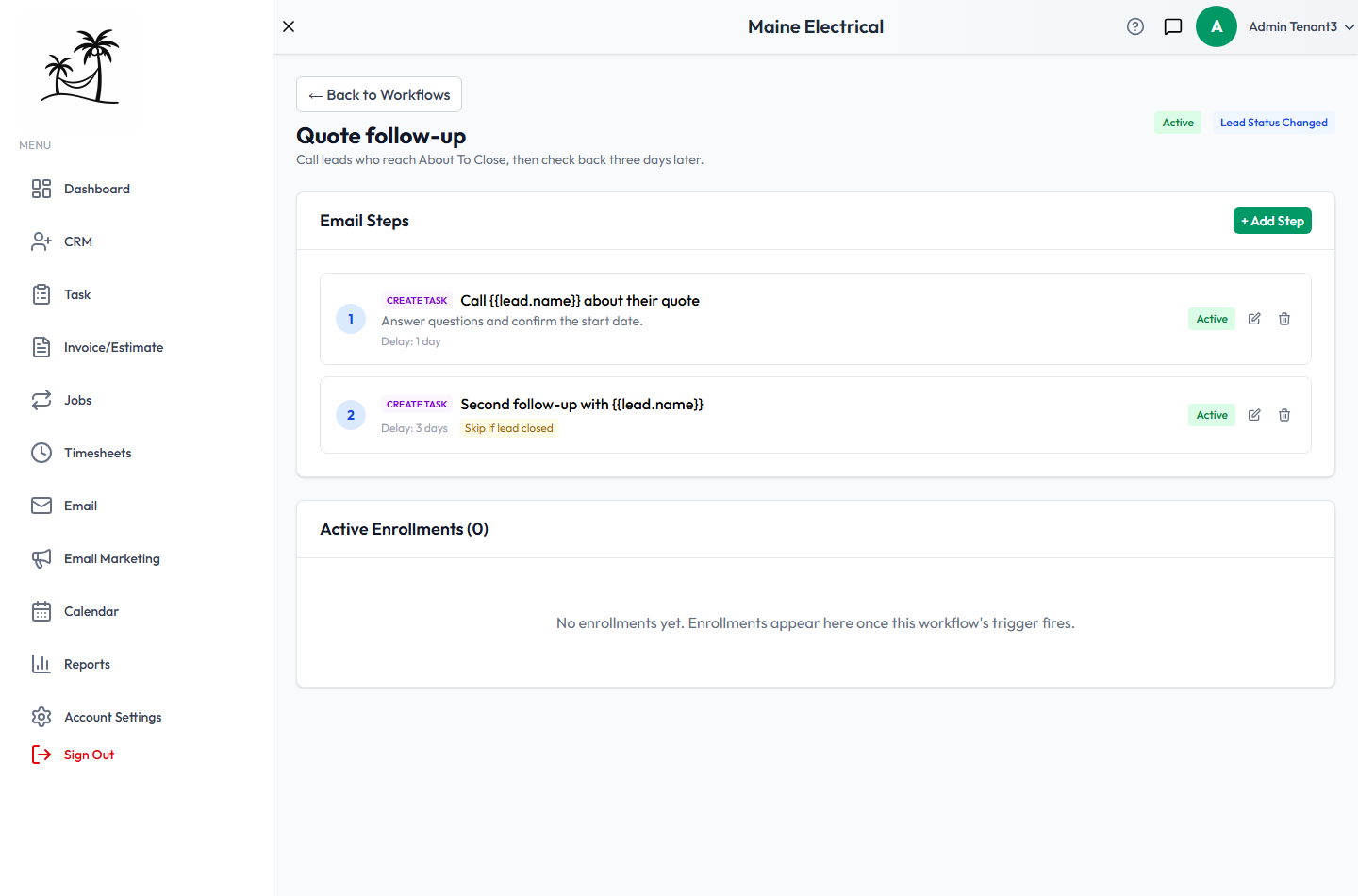The image size is (1358, 896).
Task: Click the Email Marketing megaphone icon
Action: [x=41, y=558]
